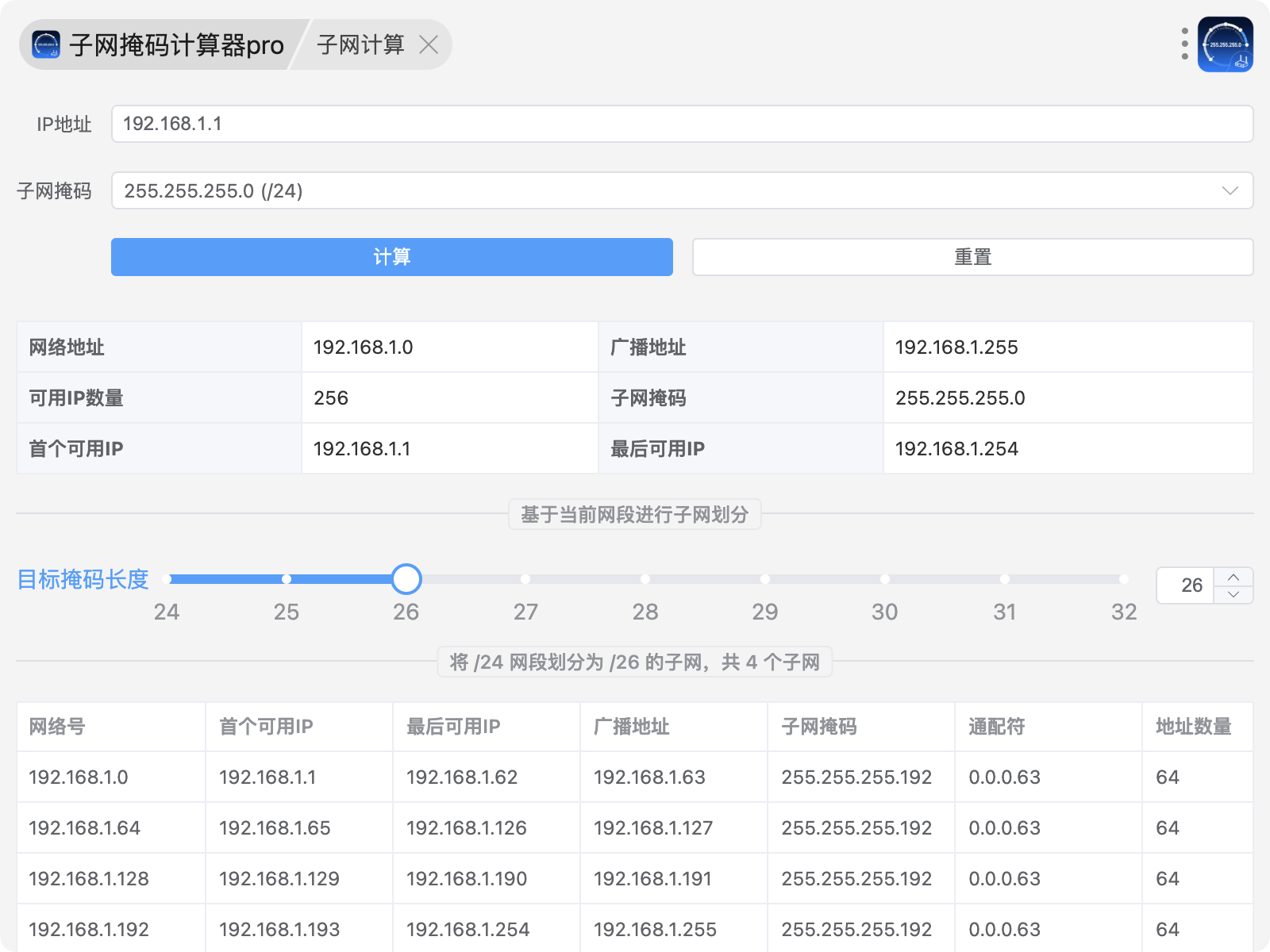
Task: Click the 网络号 column header
Action: tap(57, 727)
